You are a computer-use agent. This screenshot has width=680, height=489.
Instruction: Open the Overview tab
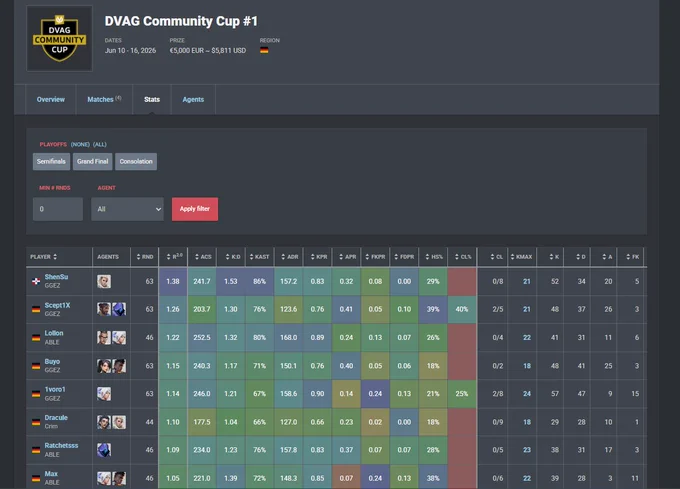(x=51, y=100)
